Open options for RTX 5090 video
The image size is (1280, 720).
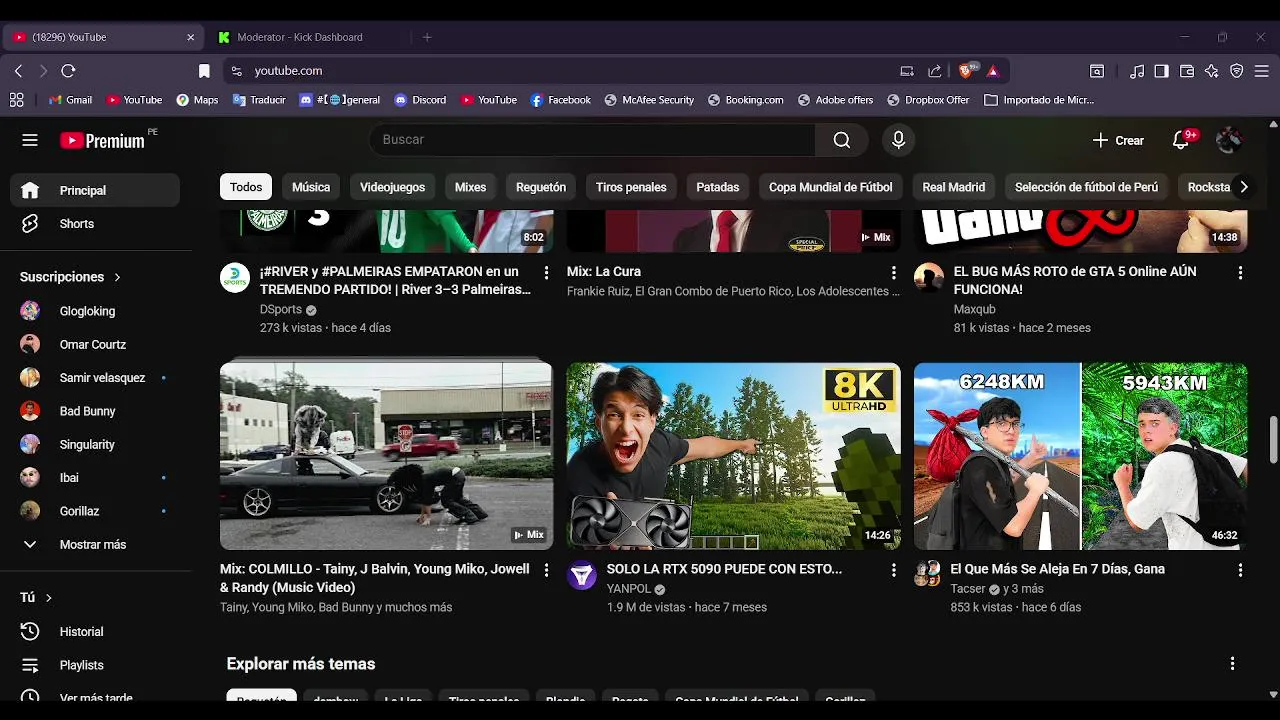[893, 570]
